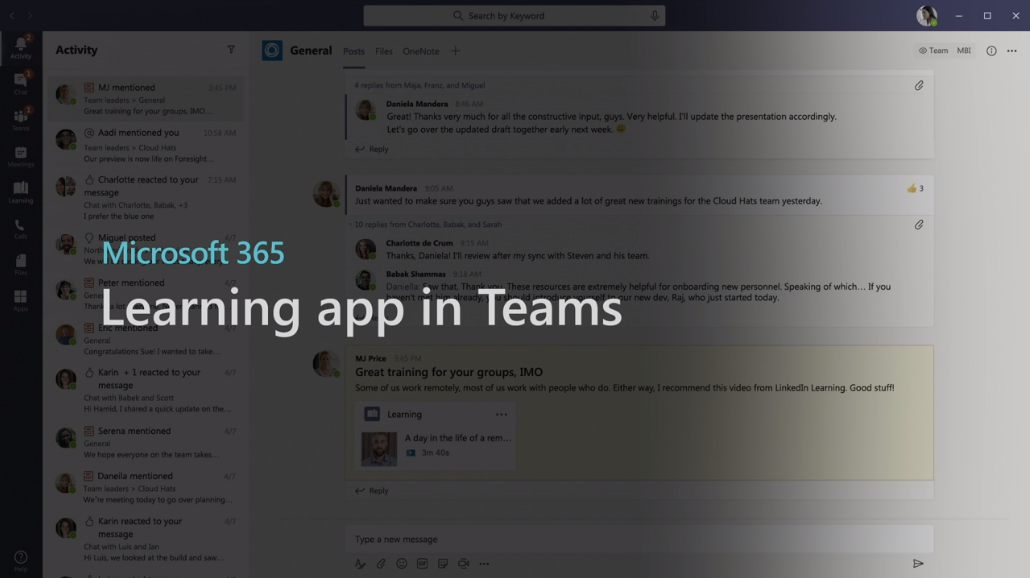This screenshot has width=1030, height=578.
Task: Open the Calls section in sidebar
Action: pos(20,228)
